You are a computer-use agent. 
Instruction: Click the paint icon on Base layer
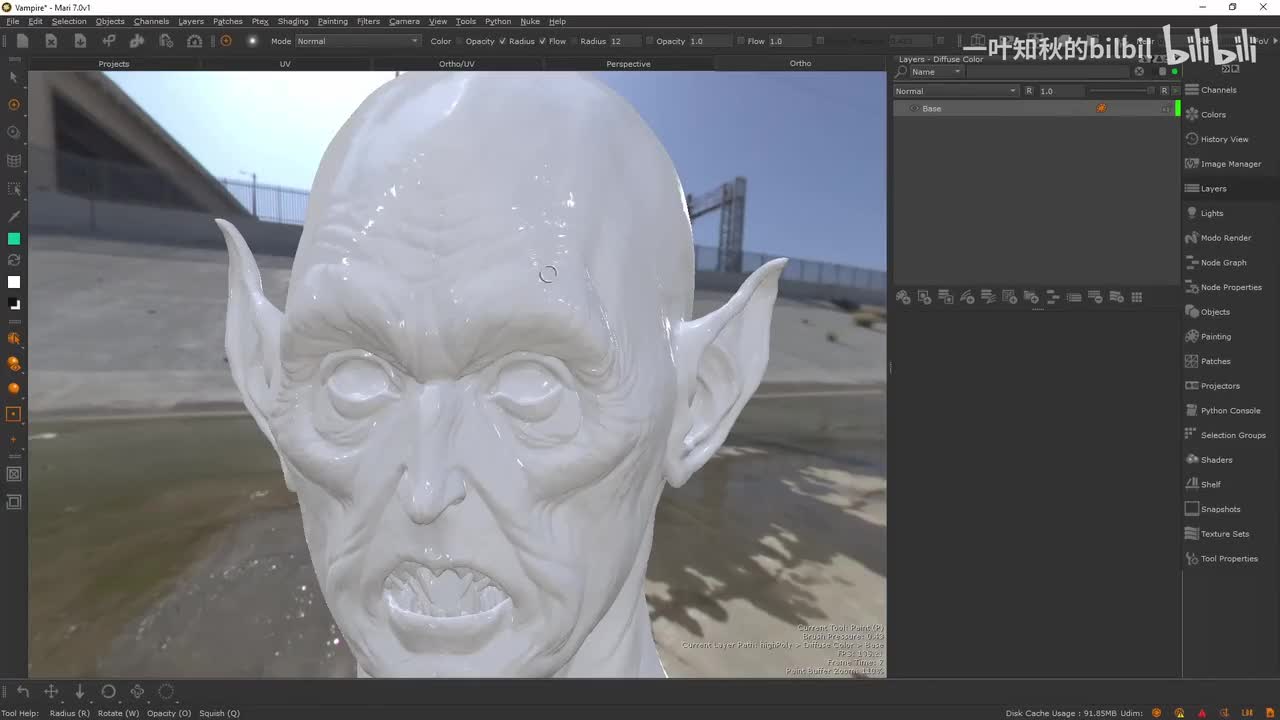click(1101, 108)
